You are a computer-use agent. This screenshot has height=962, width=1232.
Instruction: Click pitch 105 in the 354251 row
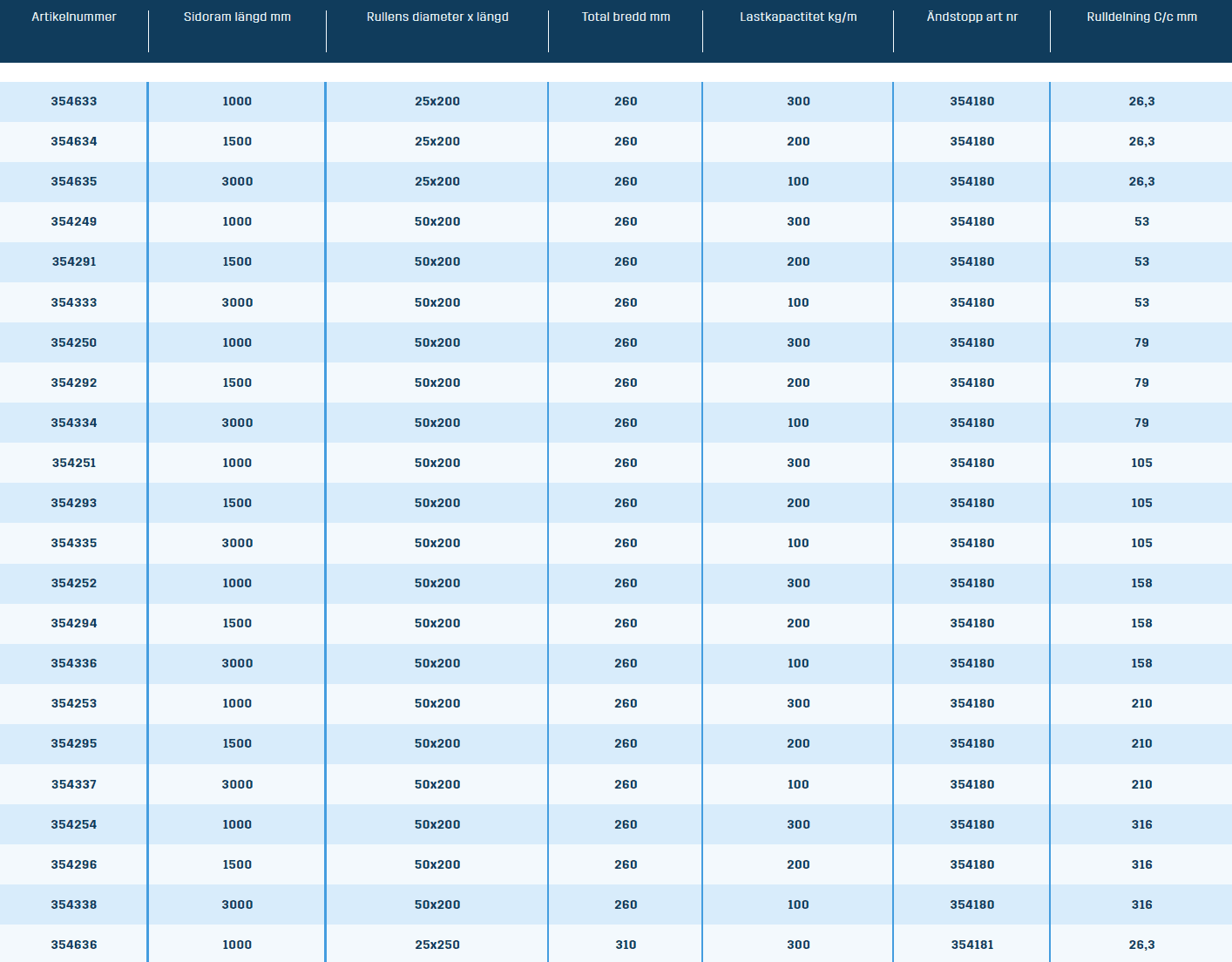[1141, 463]
